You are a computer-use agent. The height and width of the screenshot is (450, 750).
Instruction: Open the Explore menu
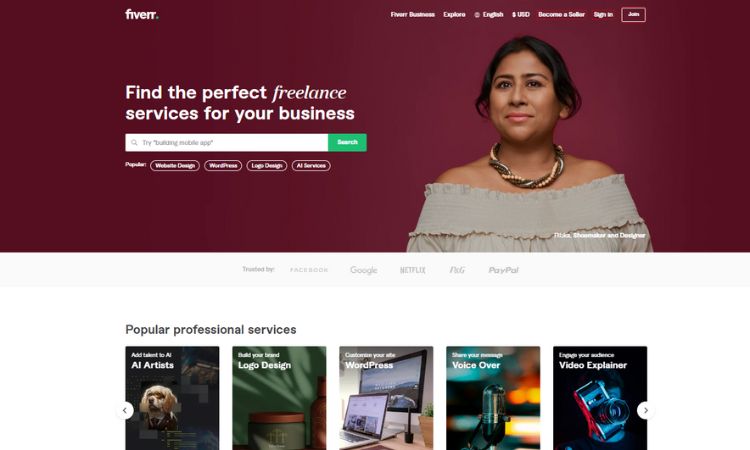point(454,15)
